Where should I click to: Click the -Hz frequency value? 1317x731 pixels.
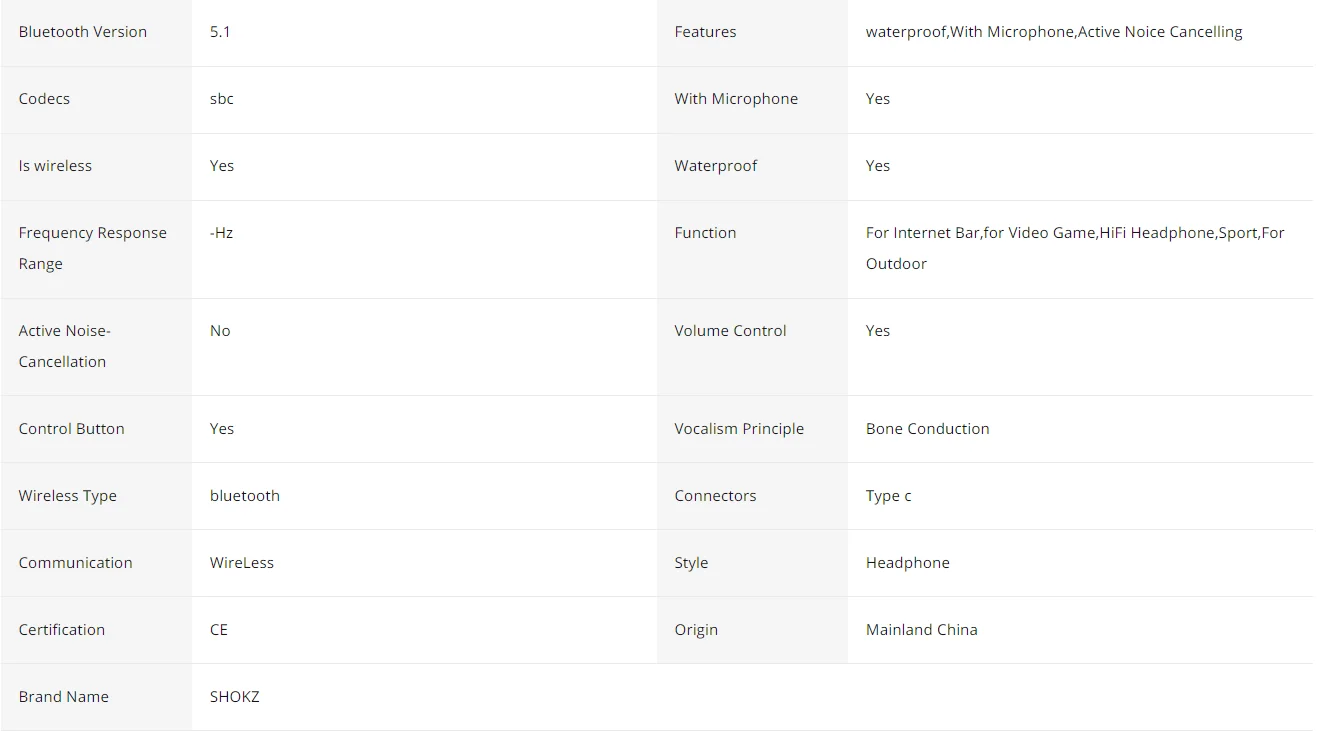[x=221, y=233]
